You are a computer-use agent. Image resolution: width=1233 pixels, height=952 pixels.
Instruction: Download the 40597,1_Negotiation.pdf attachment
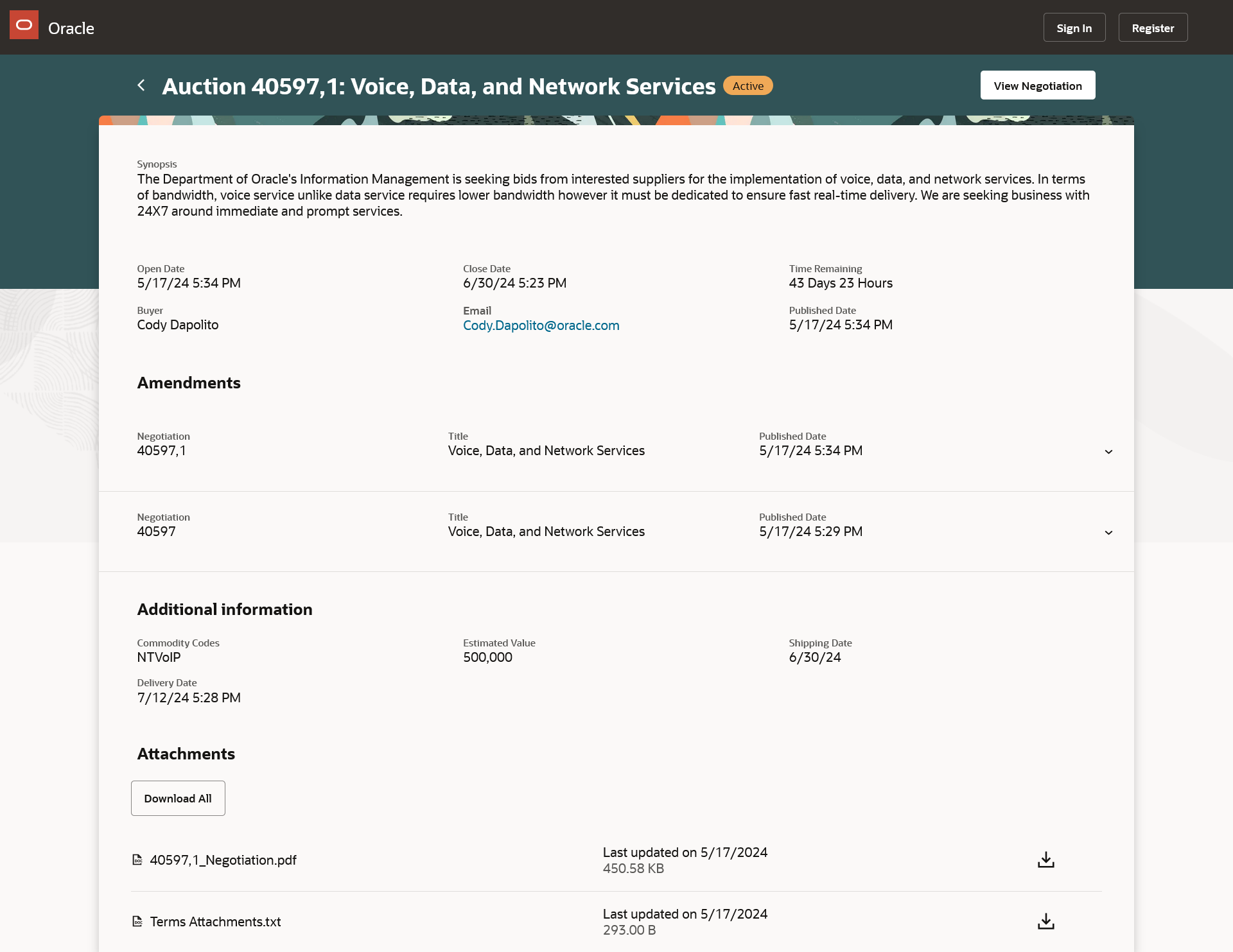click(1046, 860)
